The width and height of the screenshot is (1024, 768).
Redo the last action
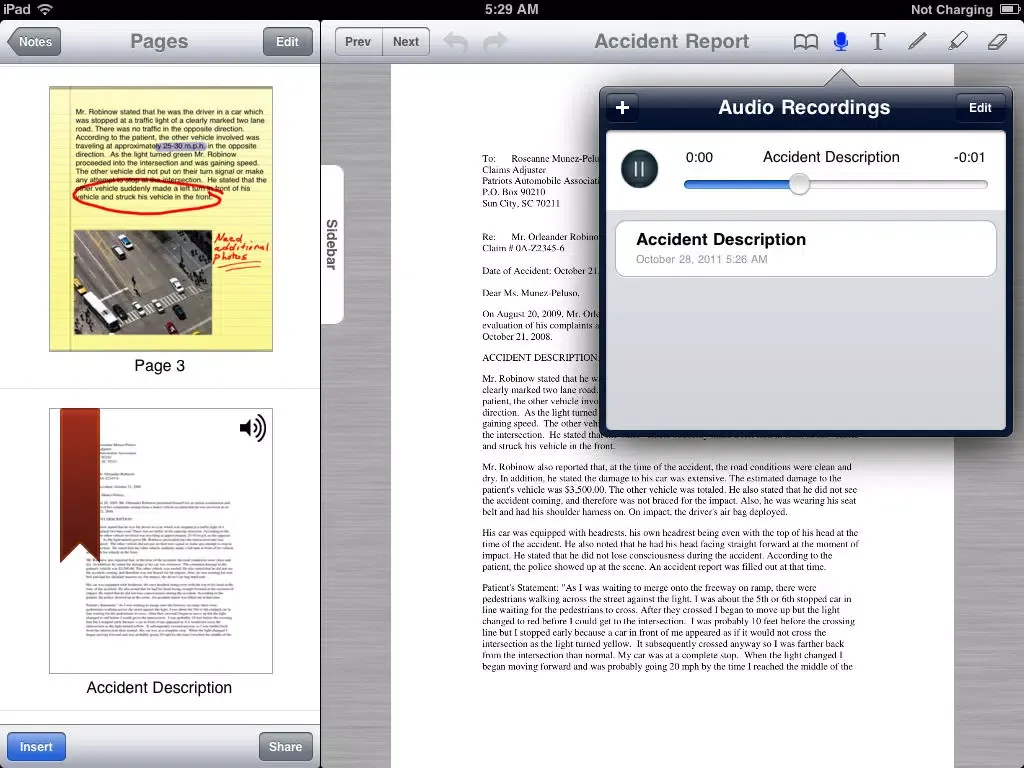[x=495, y=42]
